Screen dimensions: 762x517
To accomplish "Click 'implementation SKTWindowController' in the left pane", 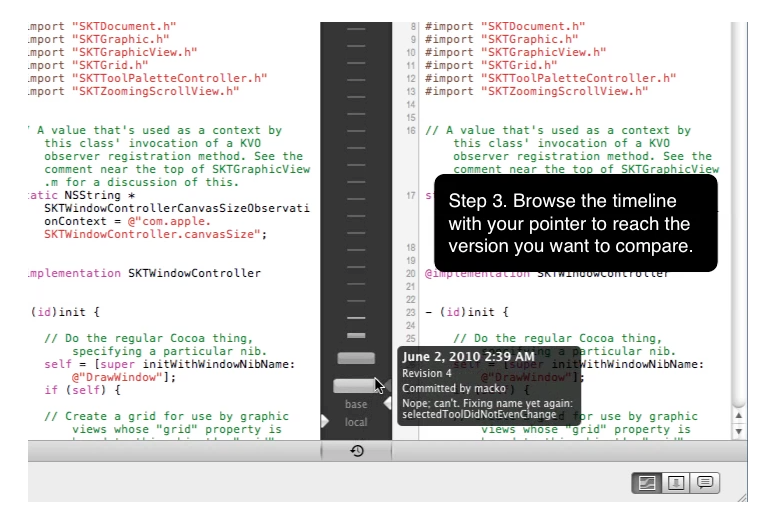I will pos(144,273).
